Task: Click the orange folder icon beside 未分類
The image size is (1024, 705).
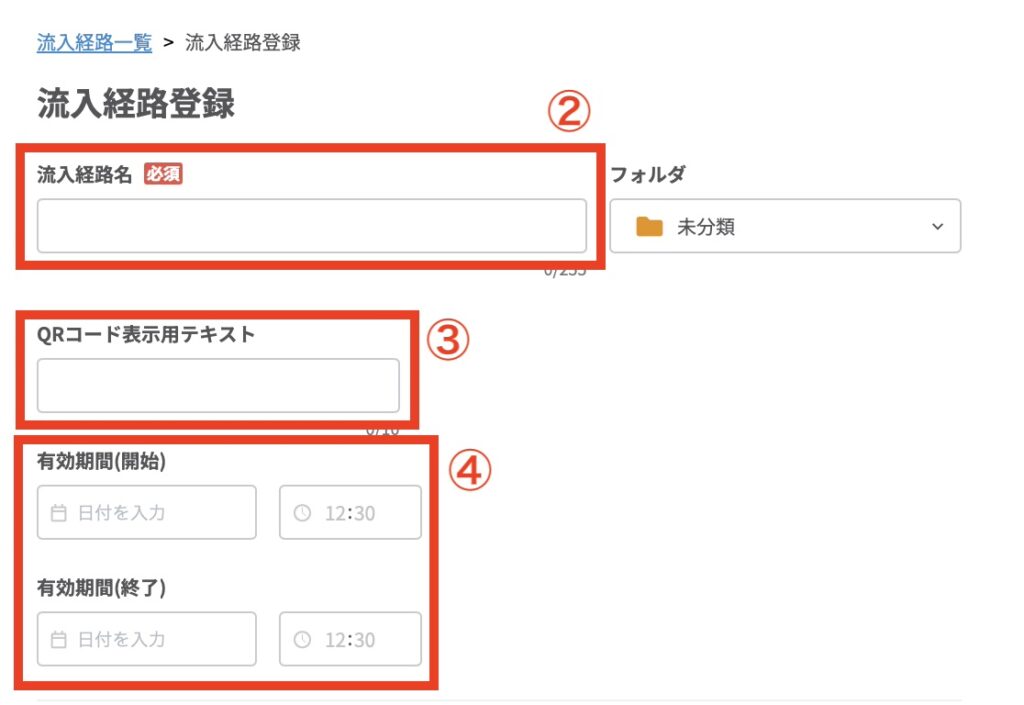Action: (650, 227)
